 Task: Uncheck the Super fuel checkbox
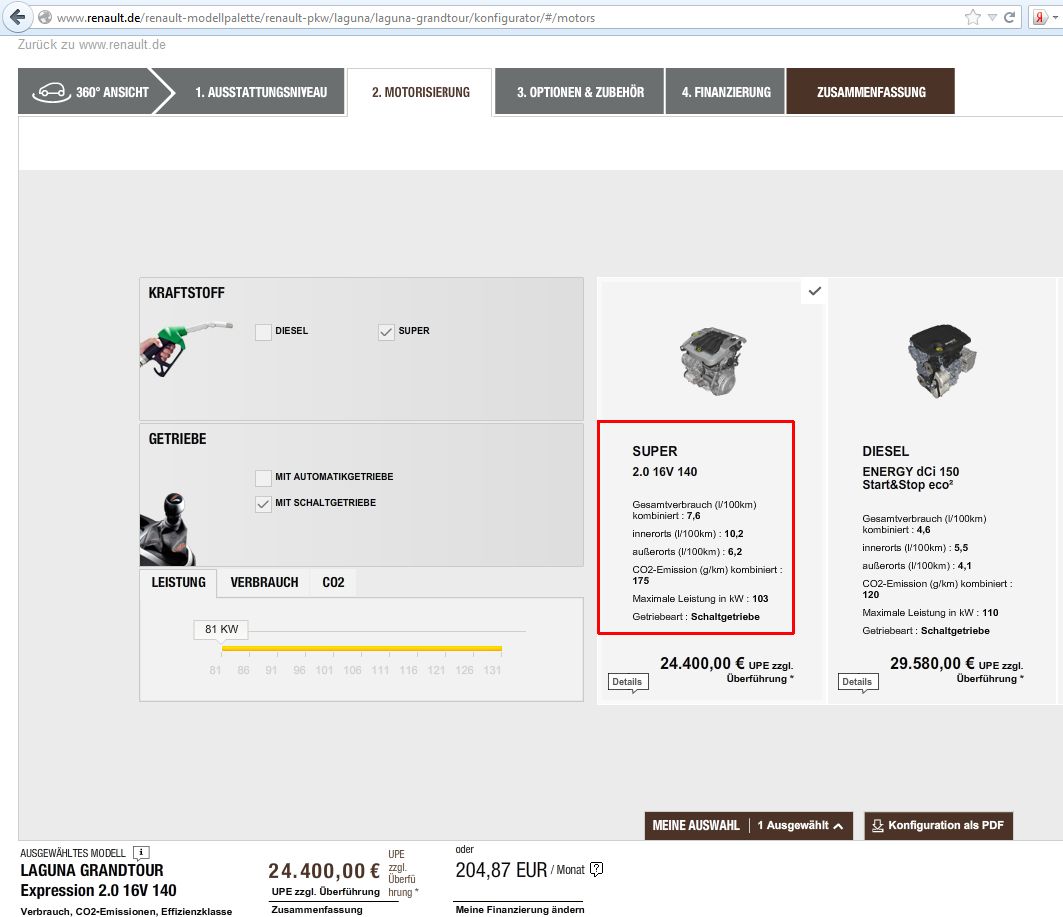(386, 332)
